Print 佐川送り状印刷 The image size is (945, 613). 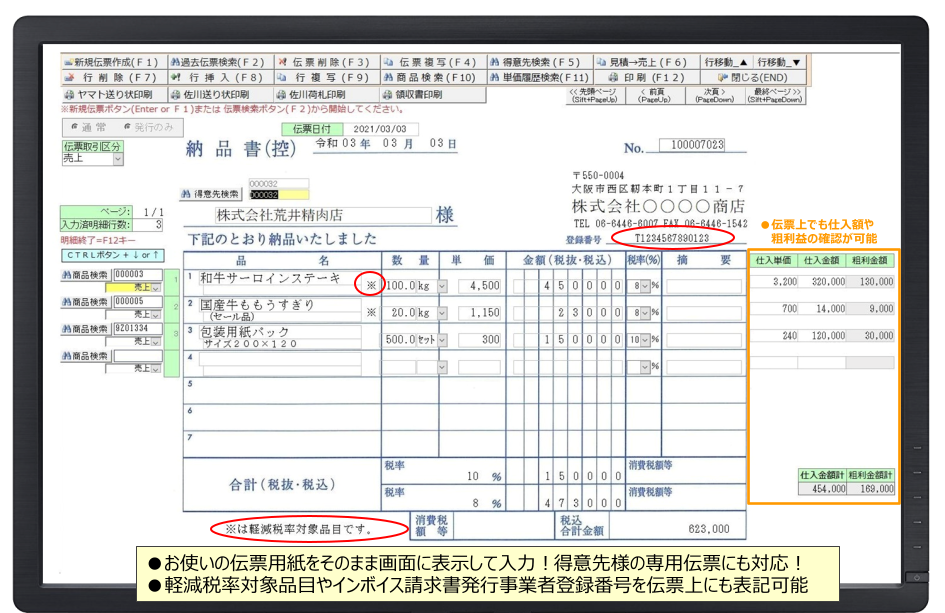pyautogui.click(x=220, y=95)
